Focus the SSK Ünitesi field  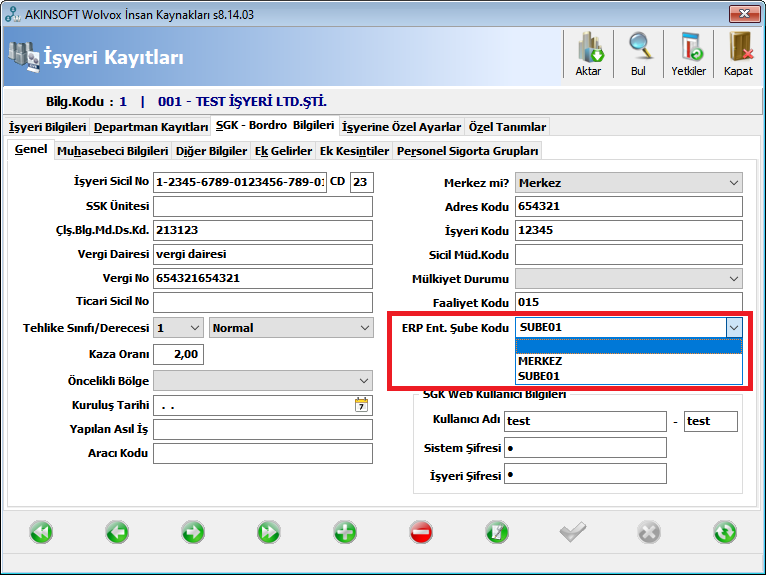[x=263, y=206]
